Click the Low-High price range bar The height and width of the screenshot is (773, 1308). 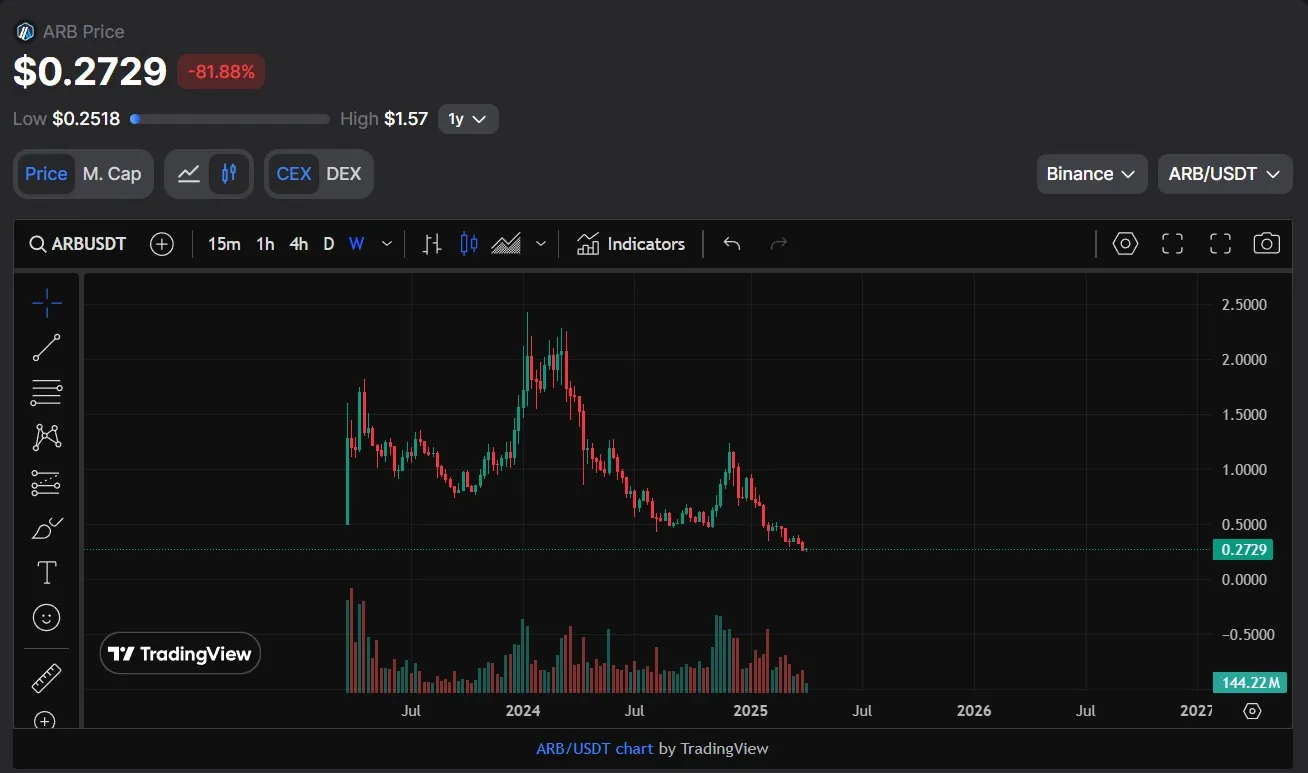pos(230,119)
